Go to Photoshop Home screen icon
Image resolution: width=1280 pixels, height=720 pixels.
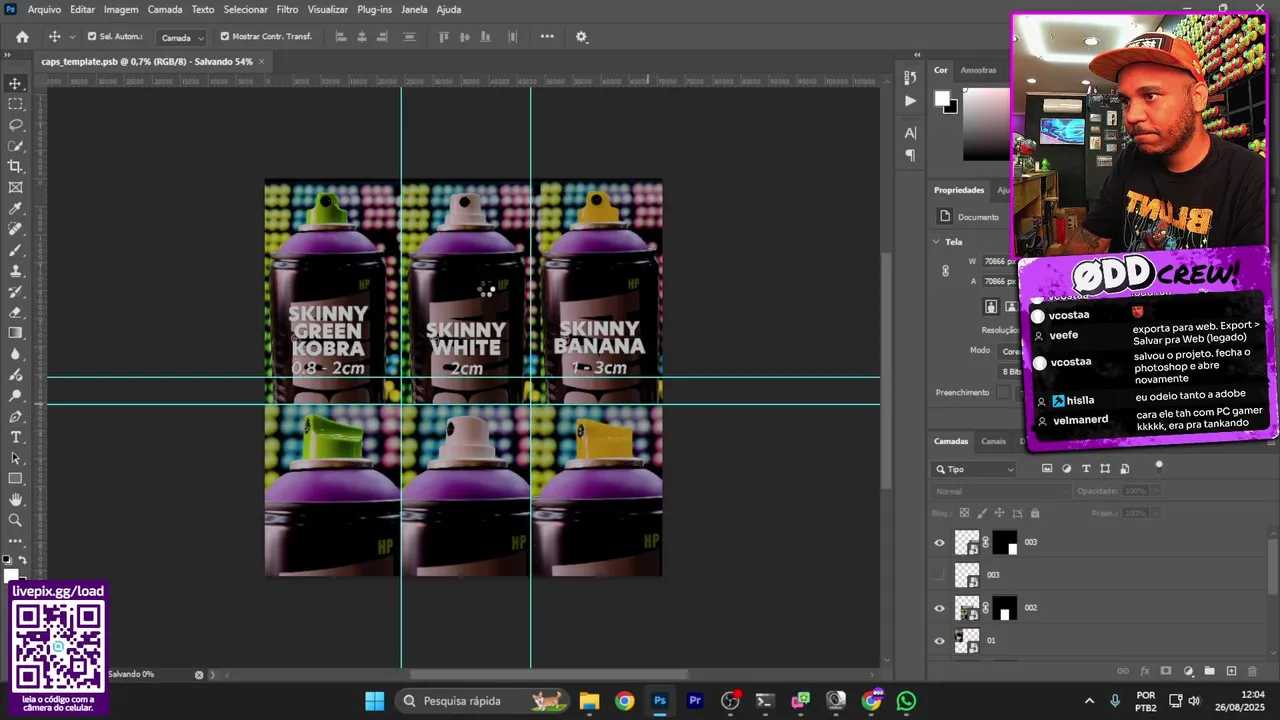[x=22, y=37]
